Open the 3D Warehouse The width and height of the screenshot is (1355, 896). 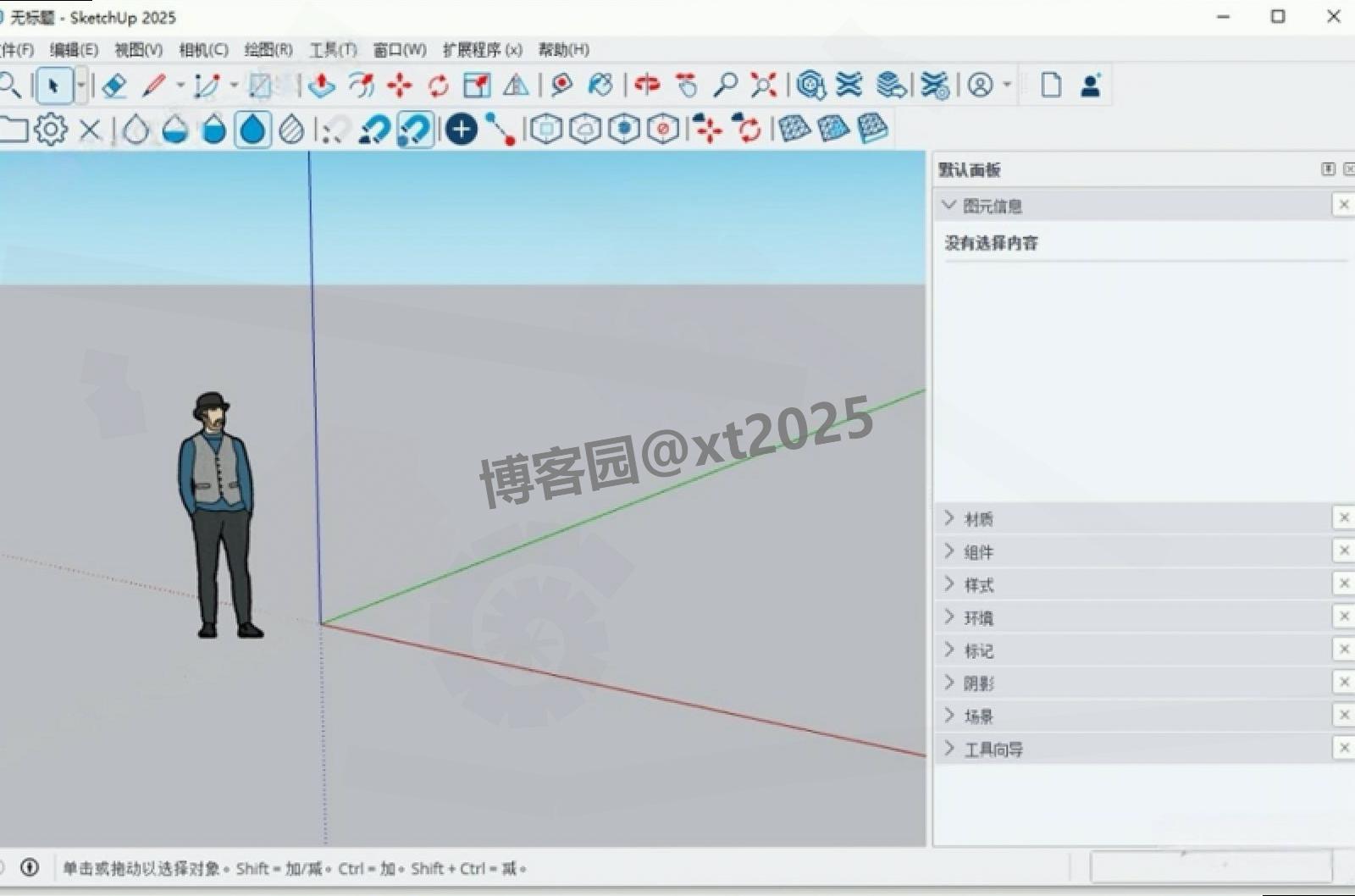coord(810,85)
